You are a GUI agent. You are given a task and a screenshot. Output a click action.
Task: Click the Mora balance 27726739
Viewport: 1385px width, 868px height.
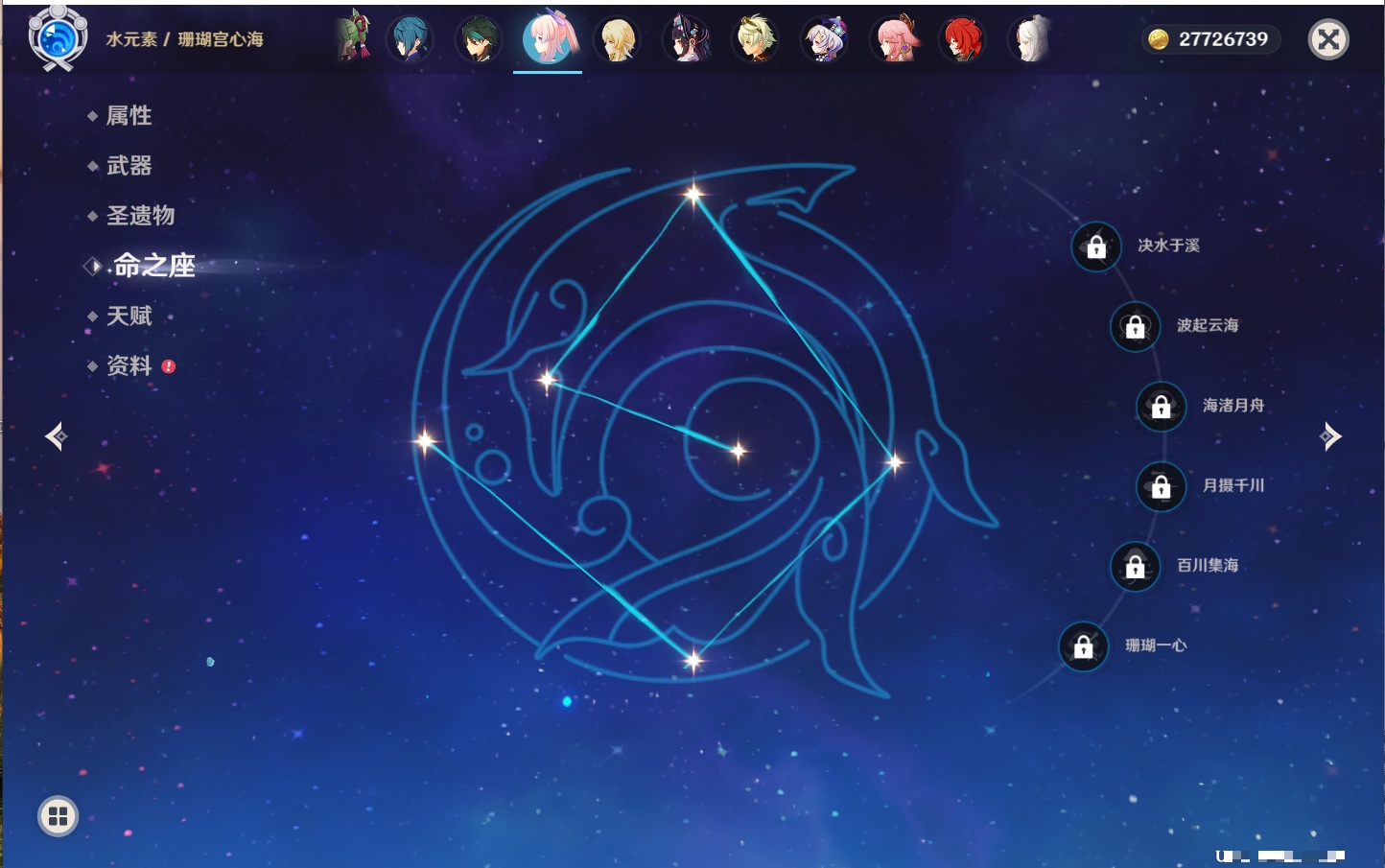[x=1210, y=39]
